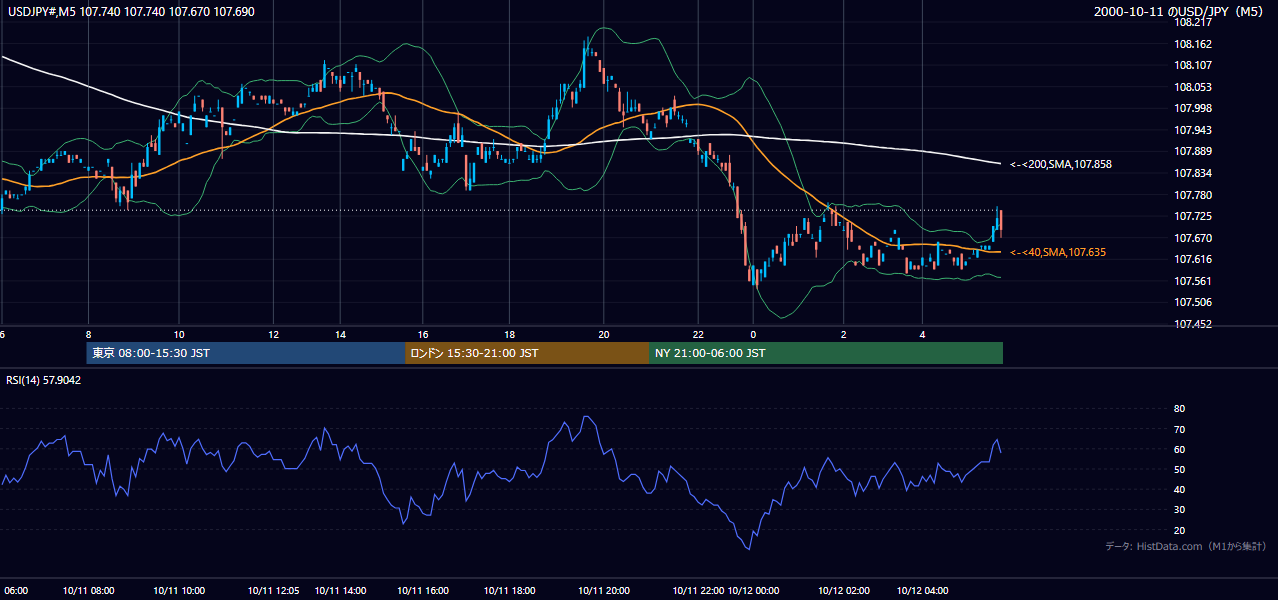Screen dimensions: 1278x600
Task: Click the 200,SMA,107.858 moving average label
Action: click(x=1061, y=163)
